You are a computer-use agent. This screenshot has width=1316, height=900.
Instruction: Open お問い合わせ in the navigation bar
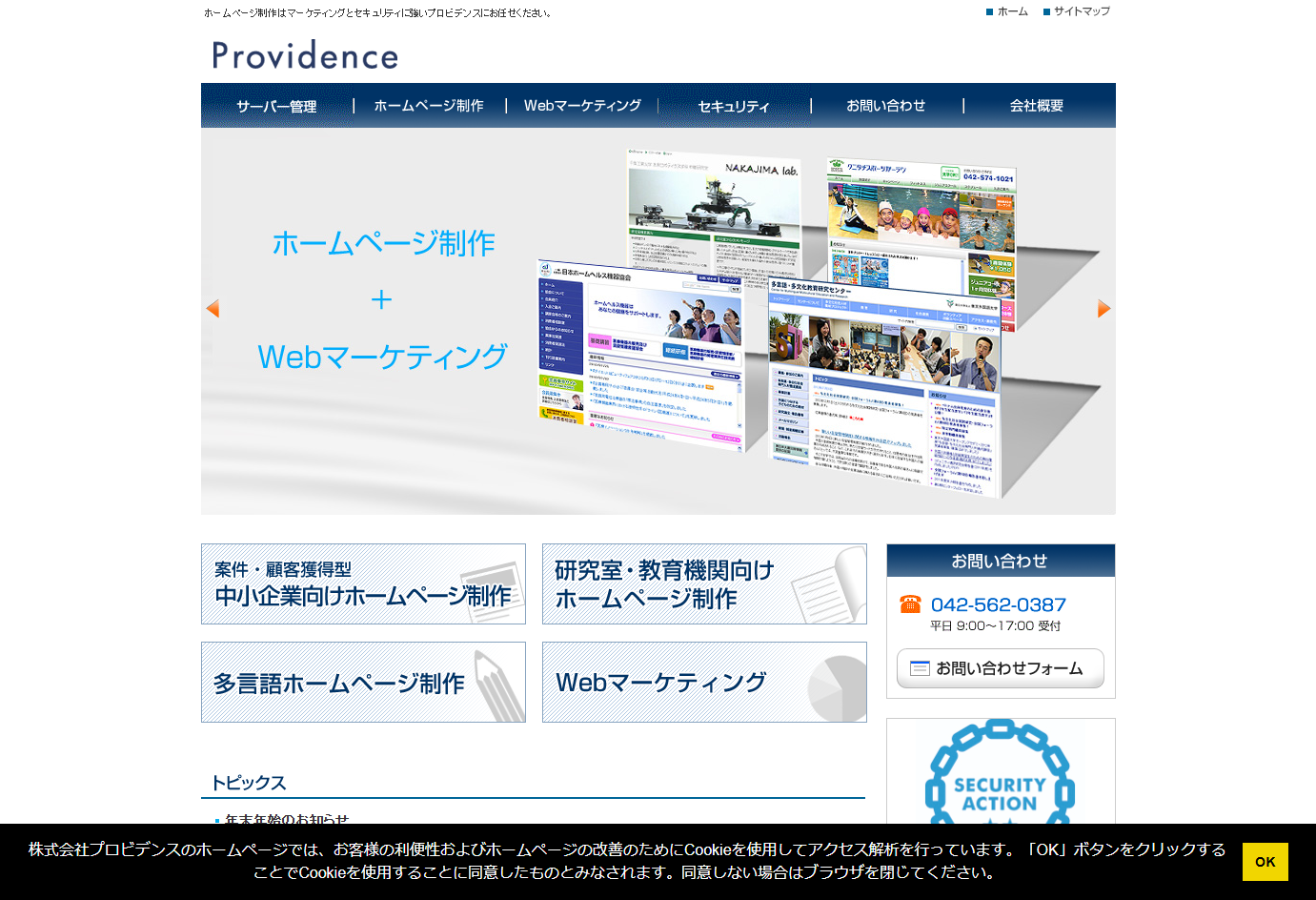click(886, 106)
